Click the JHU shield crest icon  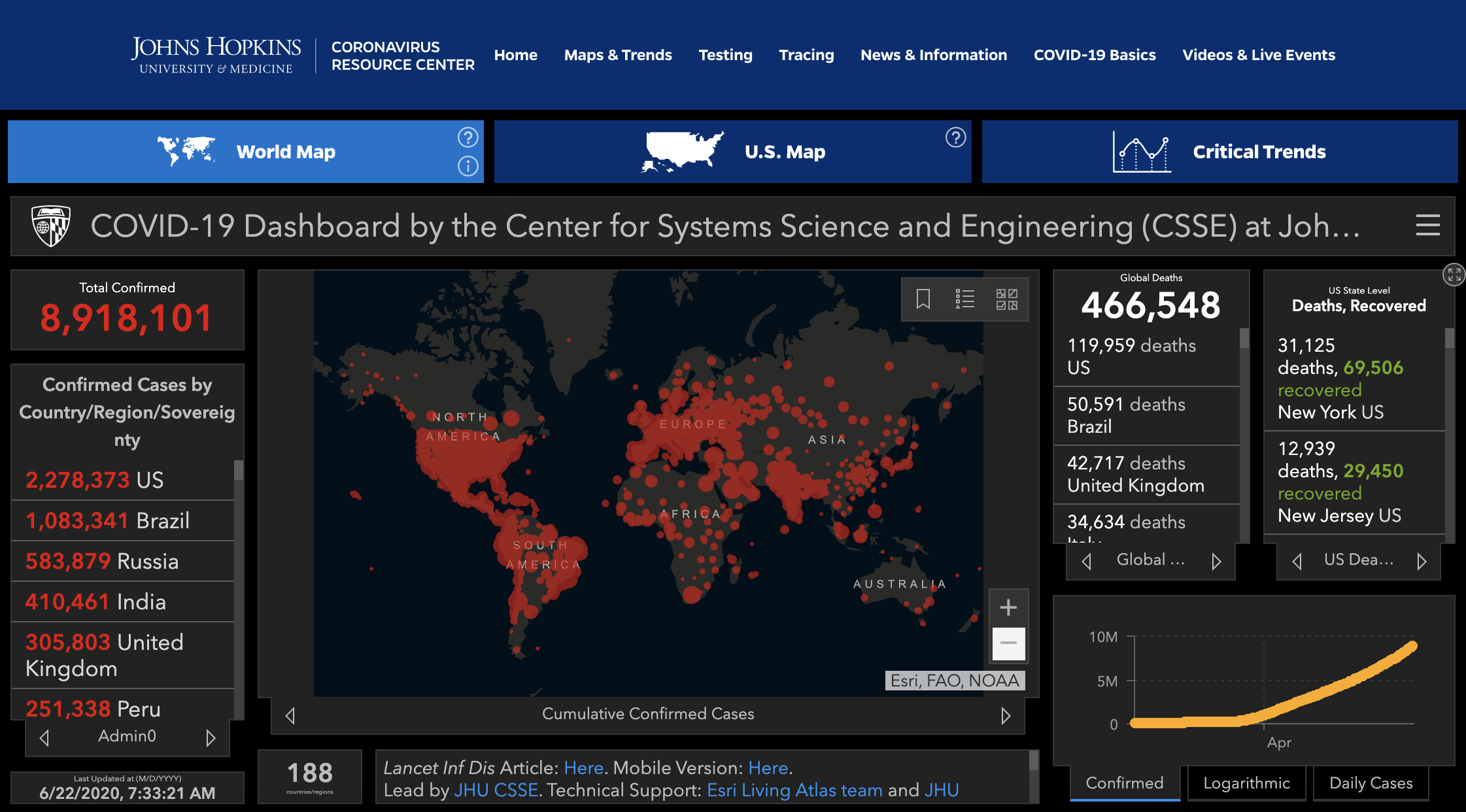(x=51, y=226)
